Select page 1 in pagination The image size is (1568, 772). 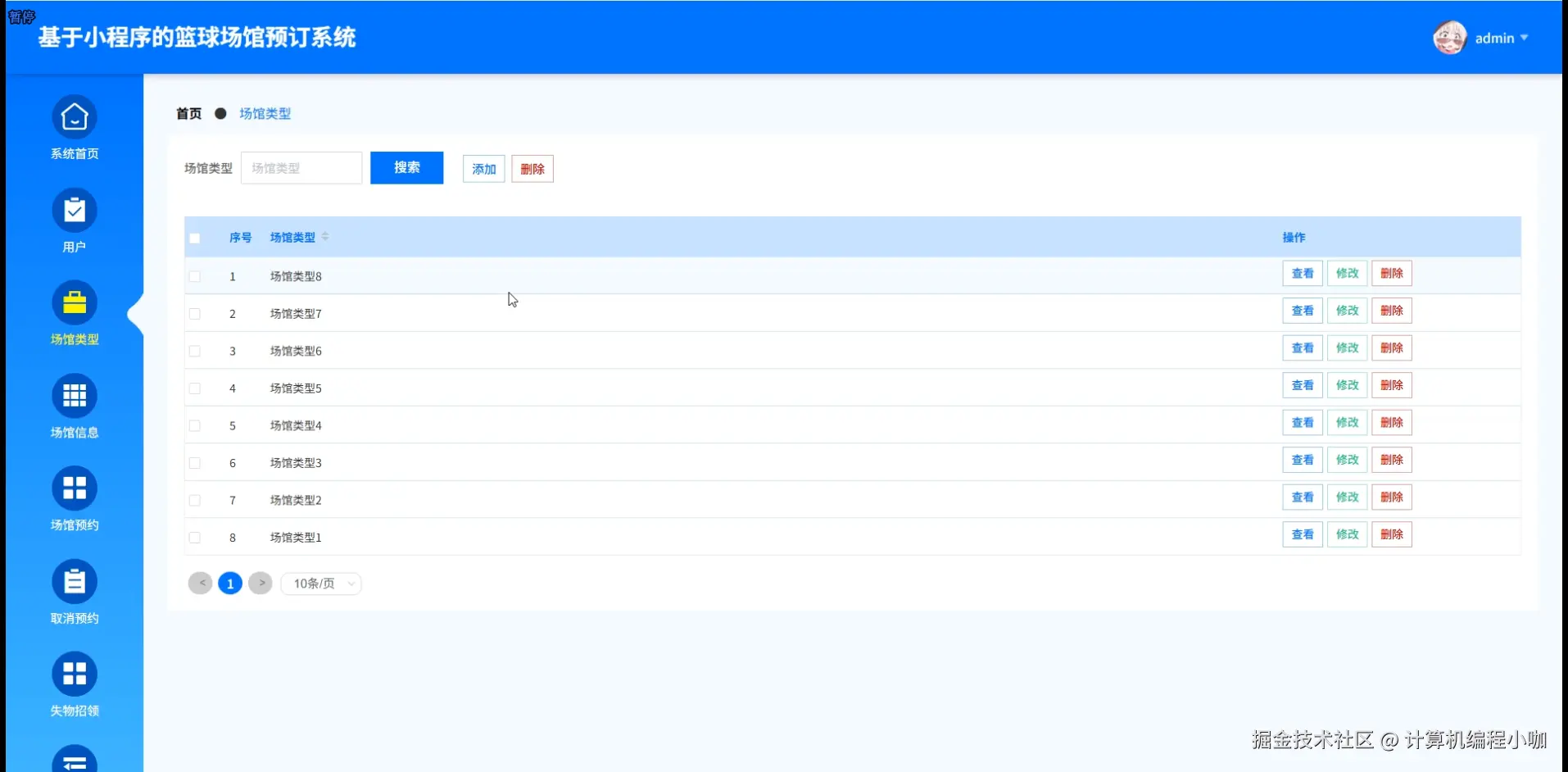230,584
